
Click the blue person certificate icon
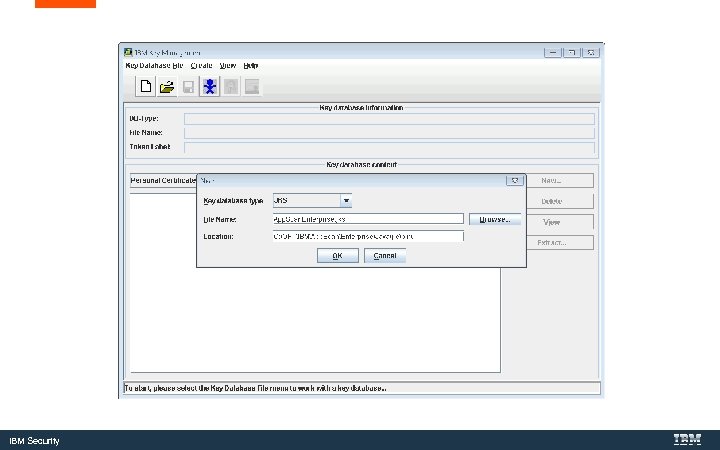click(x=209, y=86)
